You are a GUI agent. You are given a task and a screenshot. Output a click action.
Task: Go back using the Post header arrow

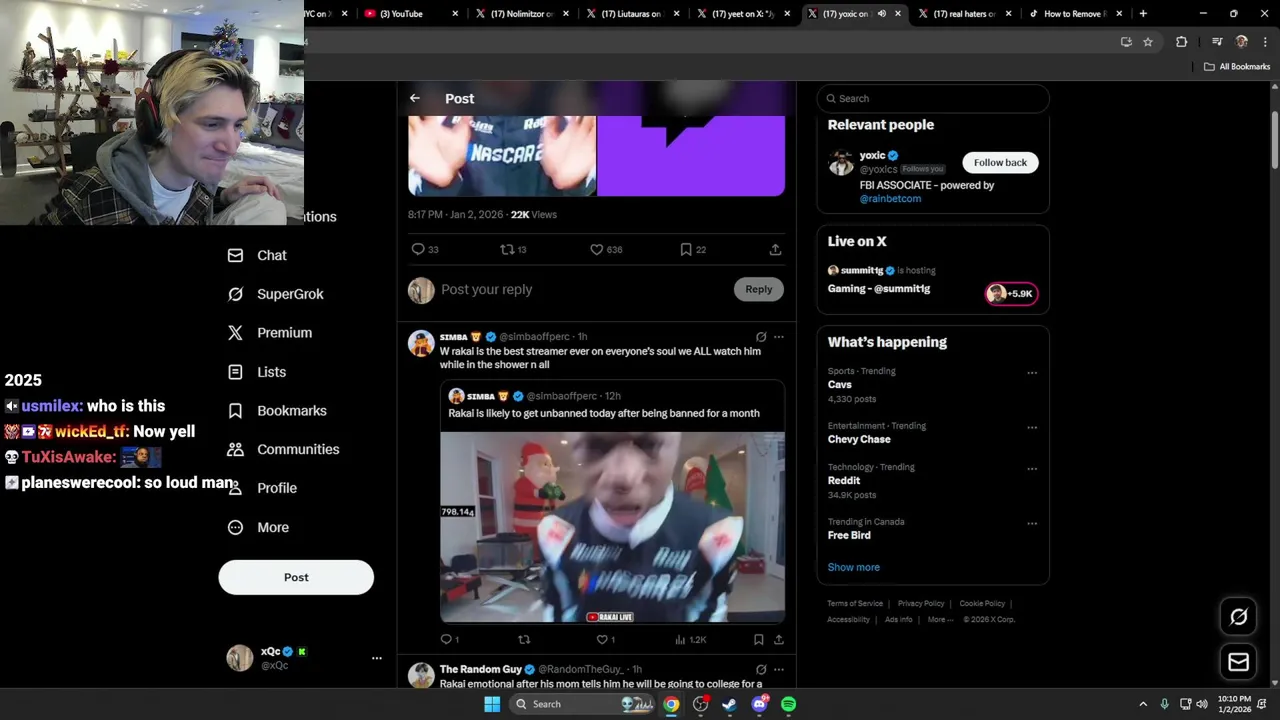click(415, 98)
